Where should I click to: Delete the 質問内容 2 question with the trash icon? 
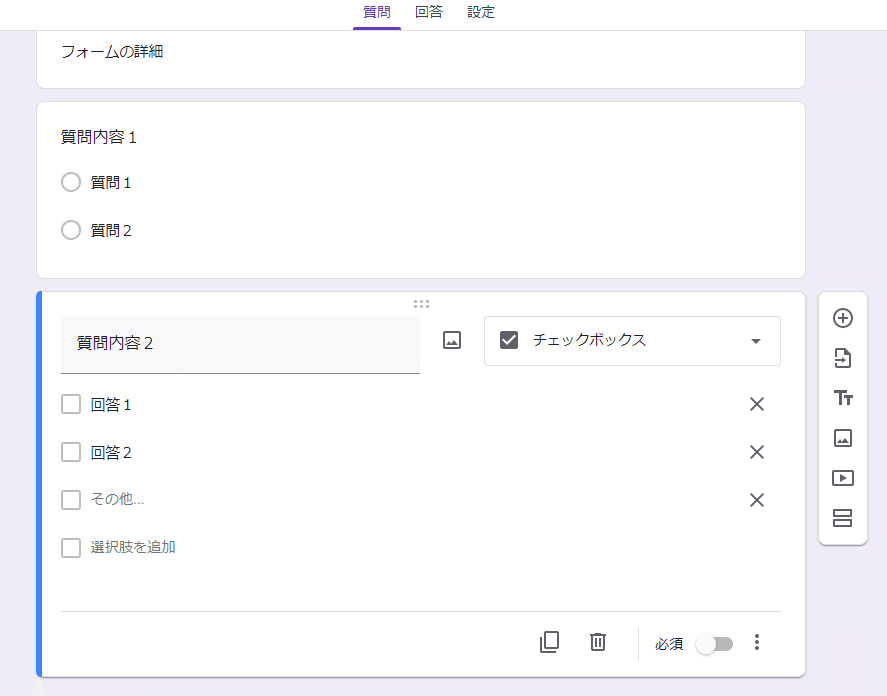pyautogui.click(x=598, y=642)
